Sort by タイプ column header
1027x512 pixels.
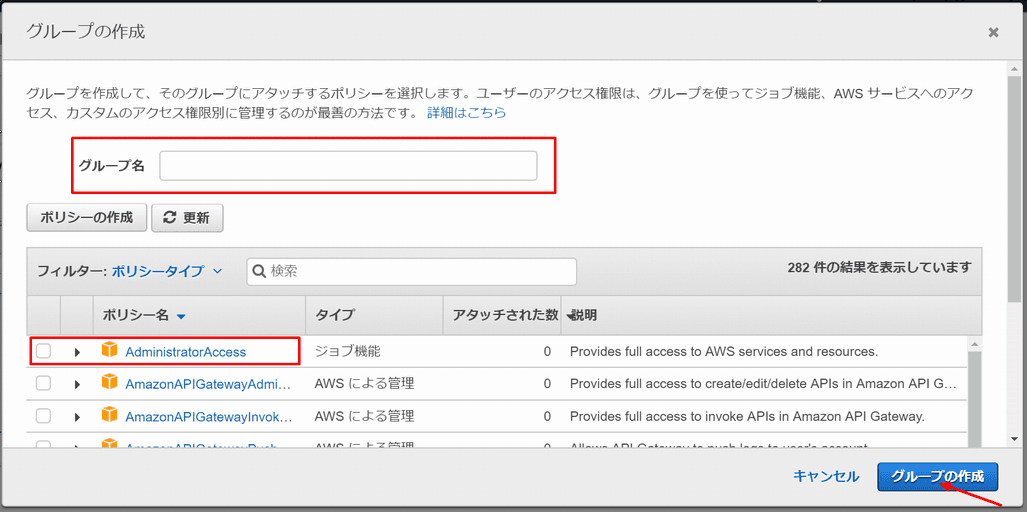[335, 315]
